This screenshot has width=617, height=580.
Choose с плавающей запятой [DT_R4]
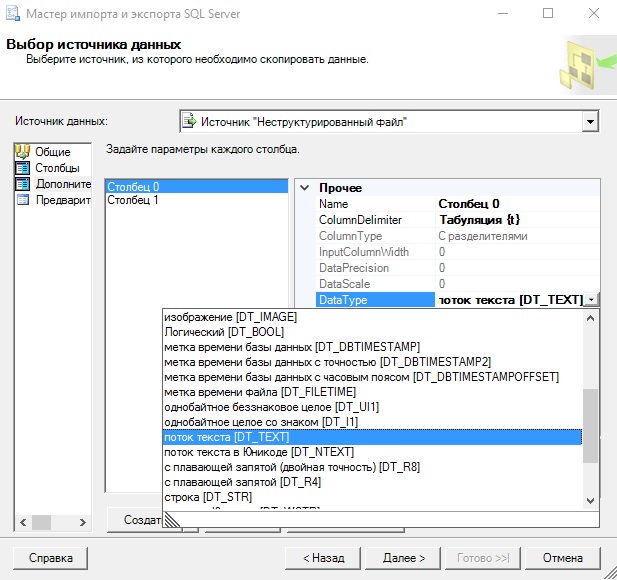[372, 482]
